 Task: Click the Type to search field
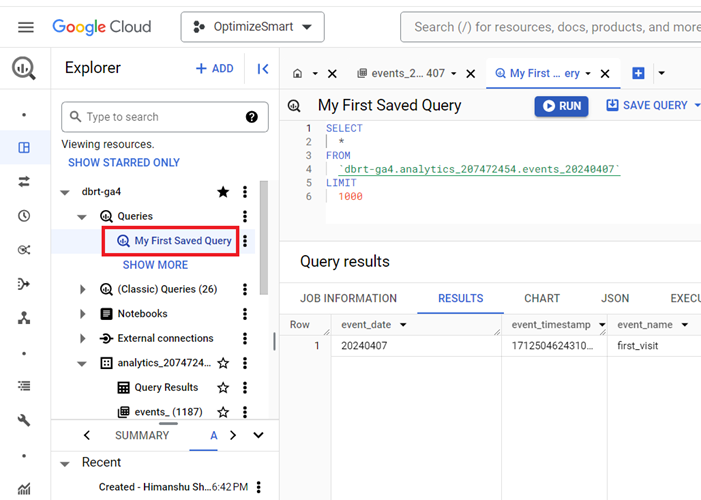point(165,117)
